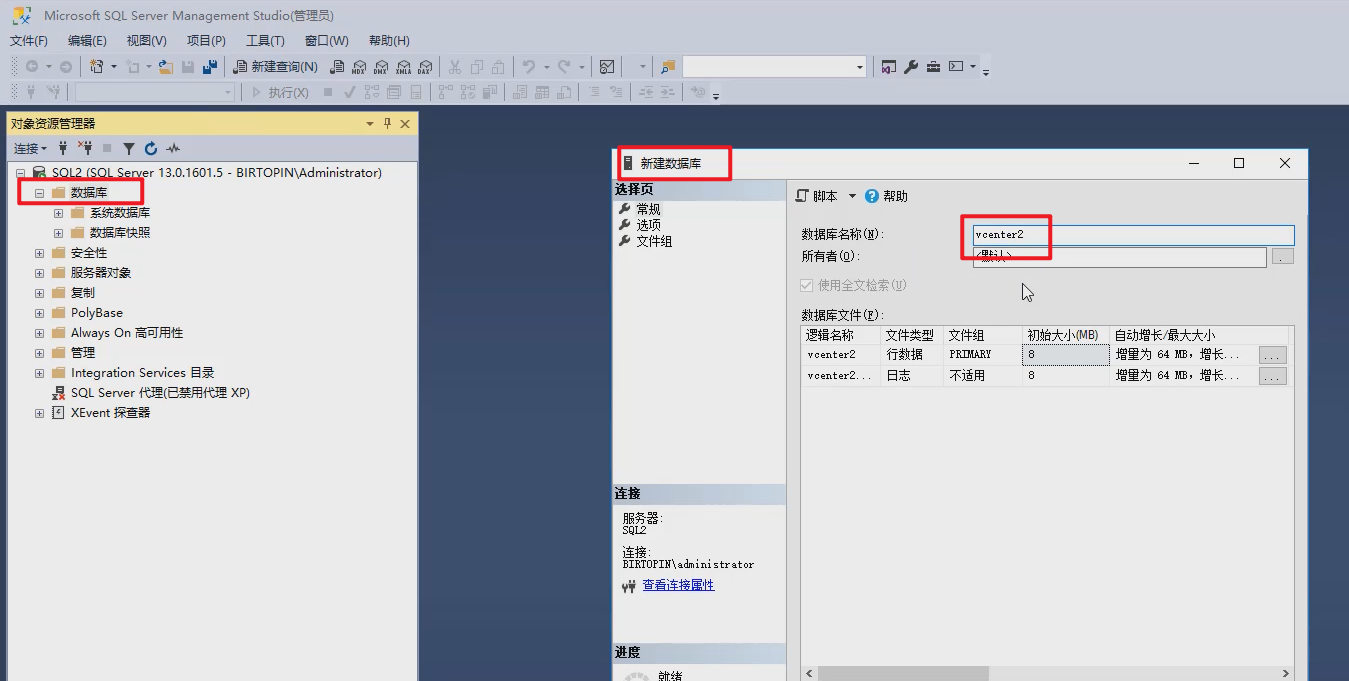Open the 编辑(E) menu
This screenshot has height=681, width=1349.
pyautogui.click(x=87, y=41)
